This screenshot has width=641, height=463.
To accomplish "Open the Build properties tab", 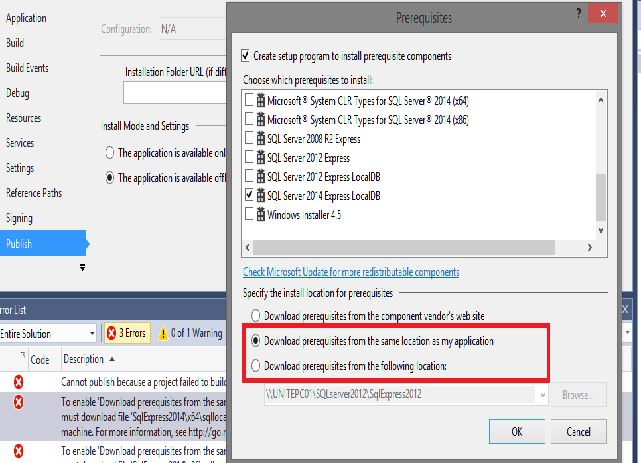I will 15,43.
